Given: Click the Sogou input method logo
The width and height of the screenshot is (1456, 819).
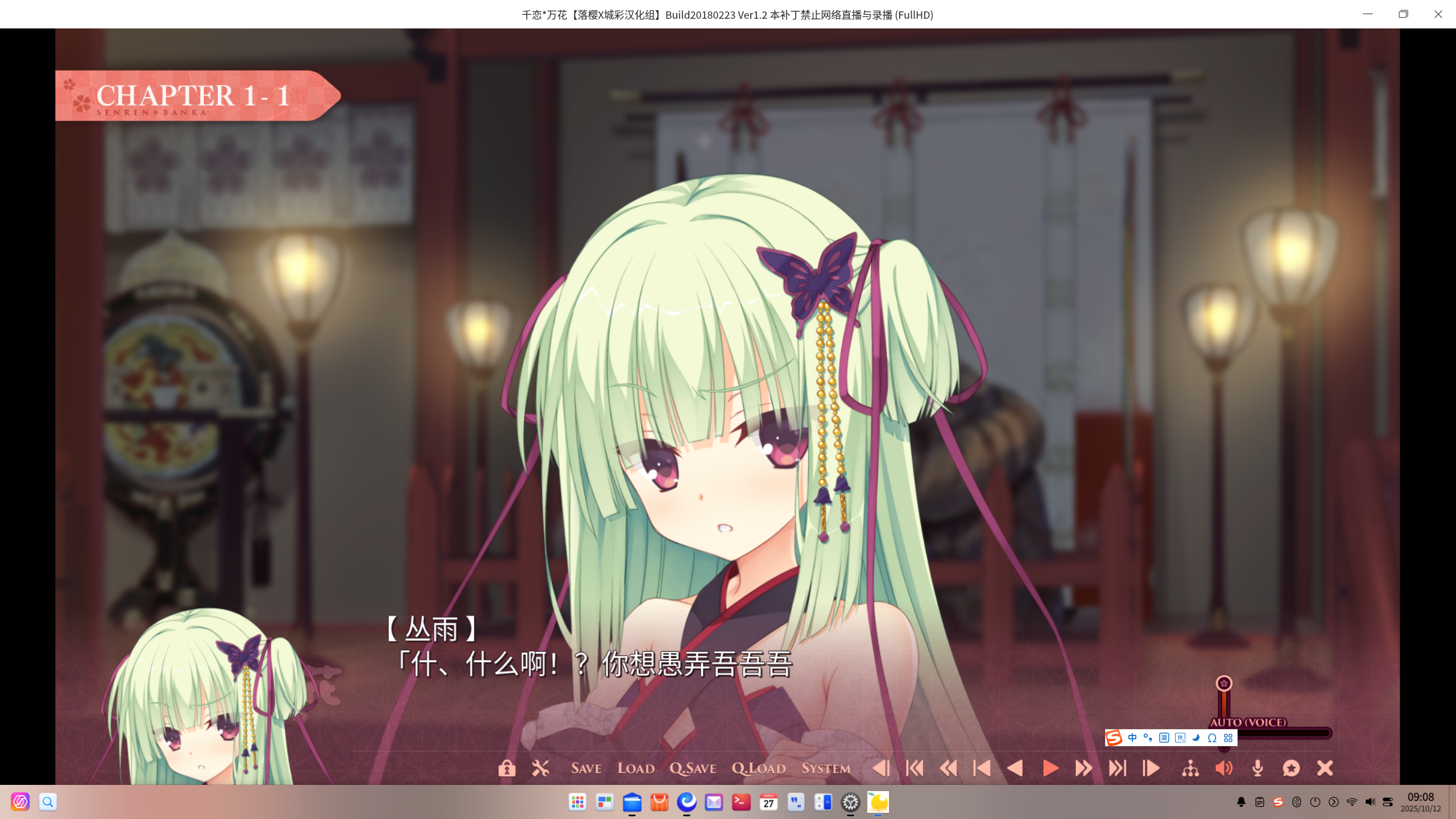Looking at the screenshot, I should coord(1114,738).
